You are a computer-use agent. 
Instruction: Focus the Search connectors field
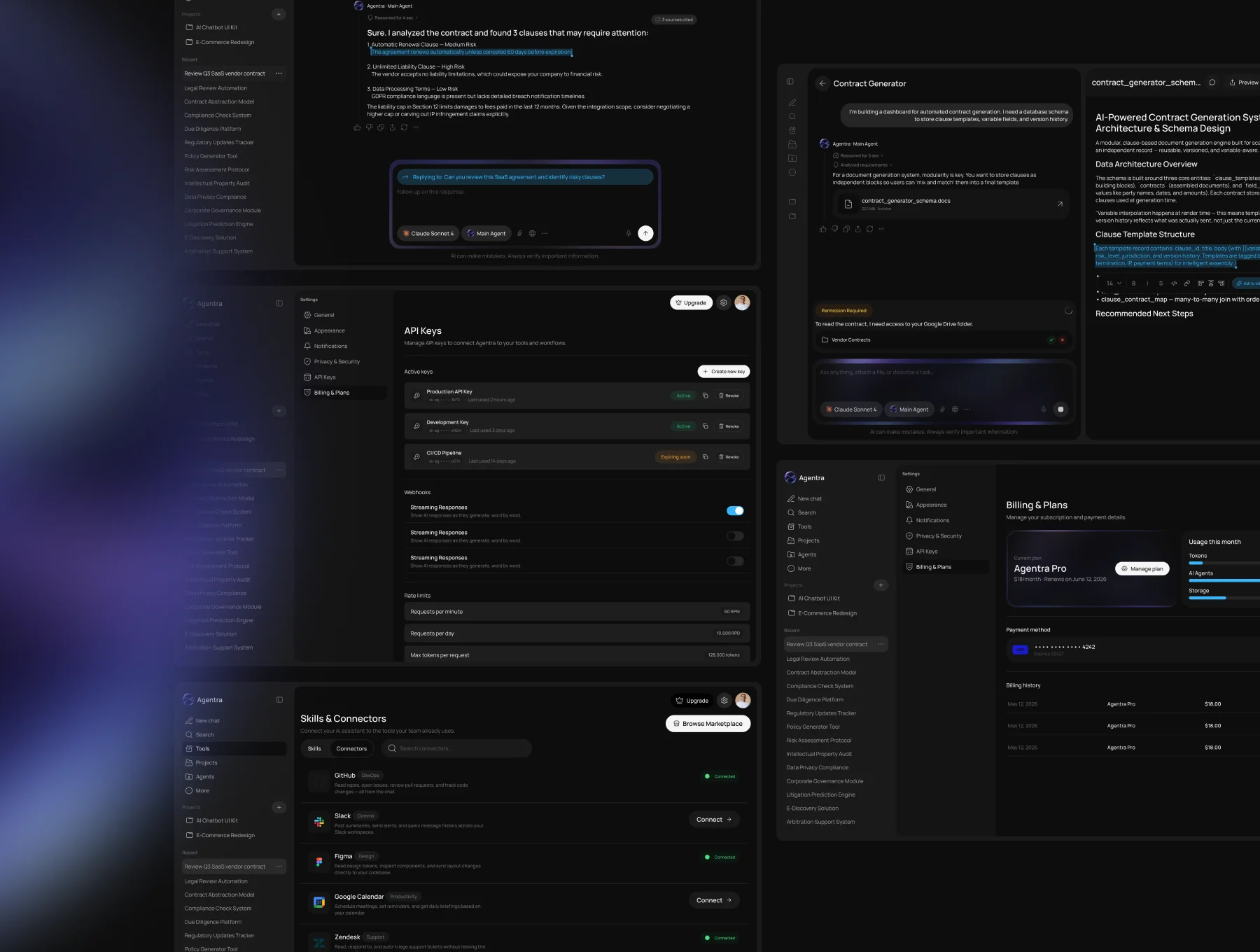point(457,748)
